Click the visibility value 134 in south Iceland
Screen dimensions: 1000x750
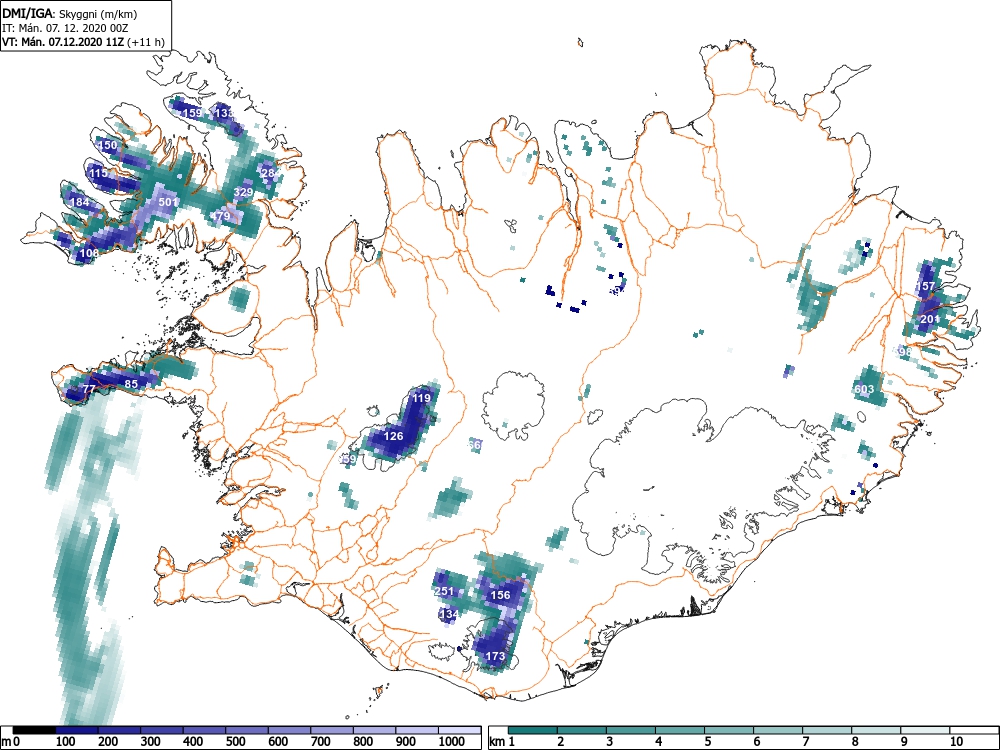click(x=449, y=614)
